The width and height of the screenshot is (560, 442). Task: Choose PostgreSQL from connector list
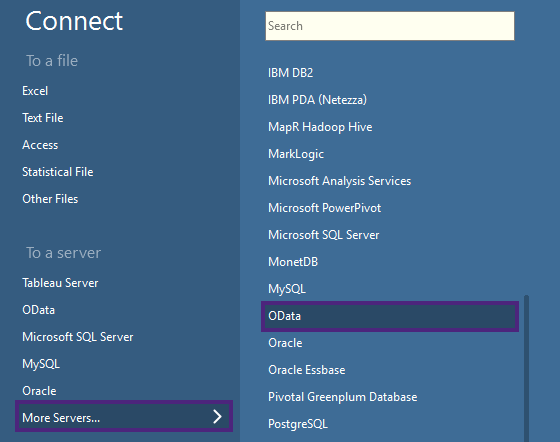[298, 424]
